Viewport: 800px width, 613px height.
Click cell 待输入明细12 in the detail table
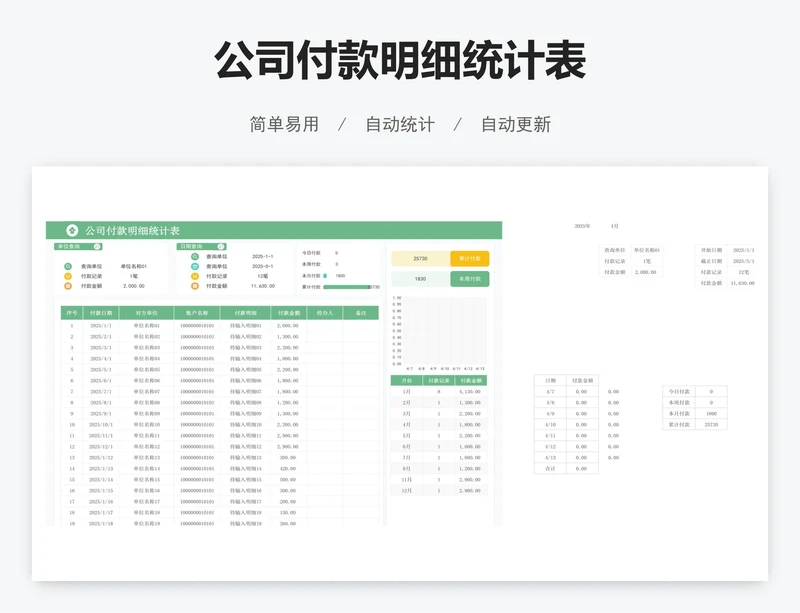[245, 447]
